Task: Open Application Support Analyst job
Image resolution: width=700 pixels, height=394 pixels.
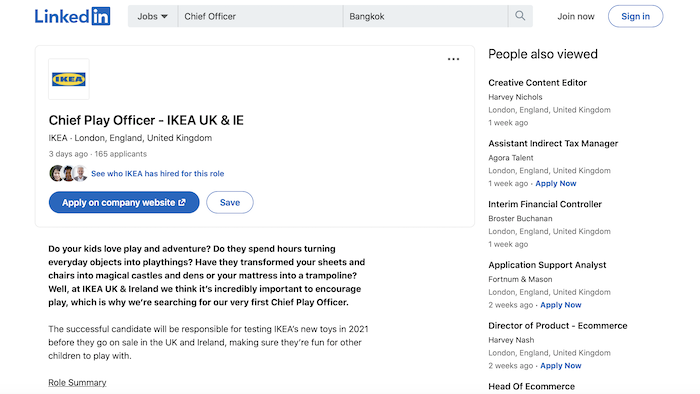Action: tap(547, 265)
